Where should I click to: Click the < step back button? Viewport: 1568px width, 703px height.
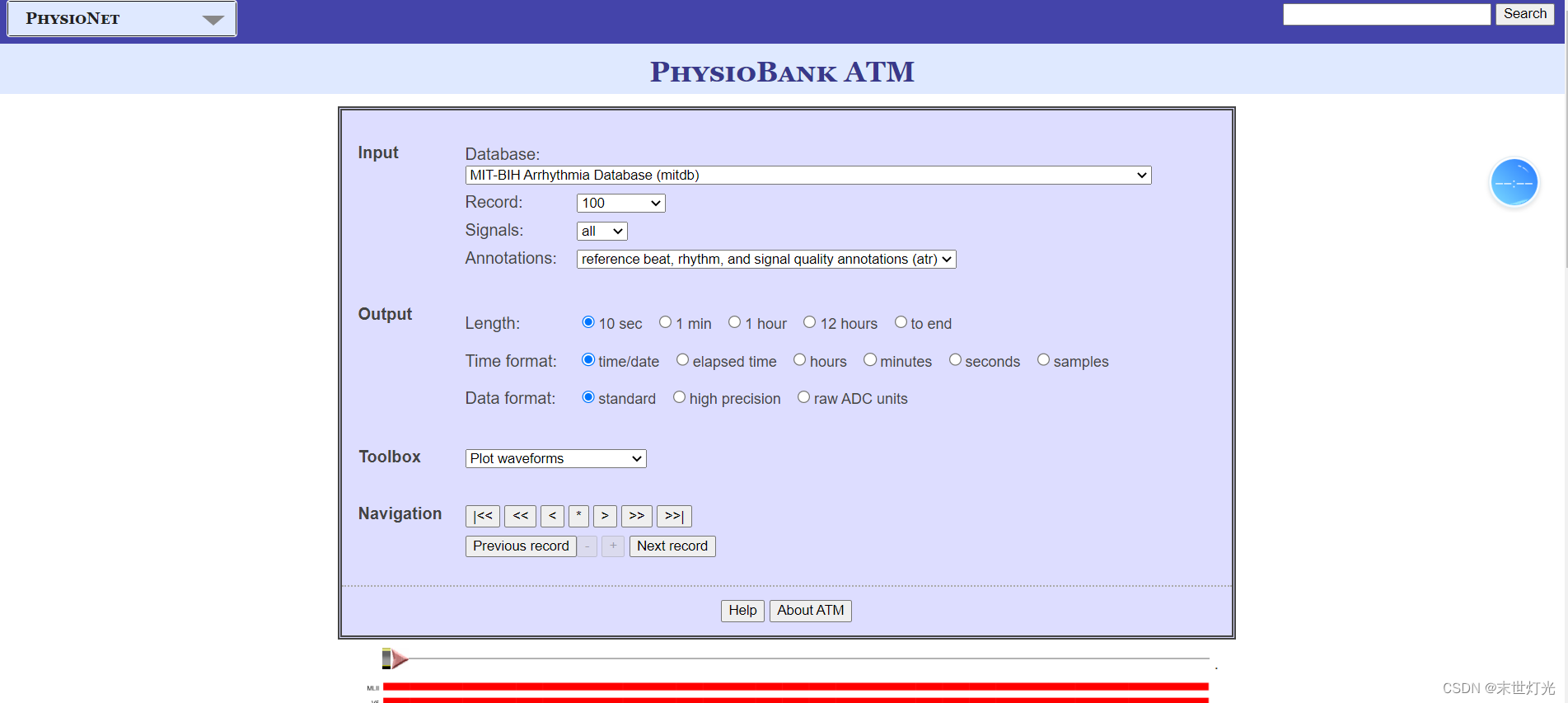(x=552, y=516)
